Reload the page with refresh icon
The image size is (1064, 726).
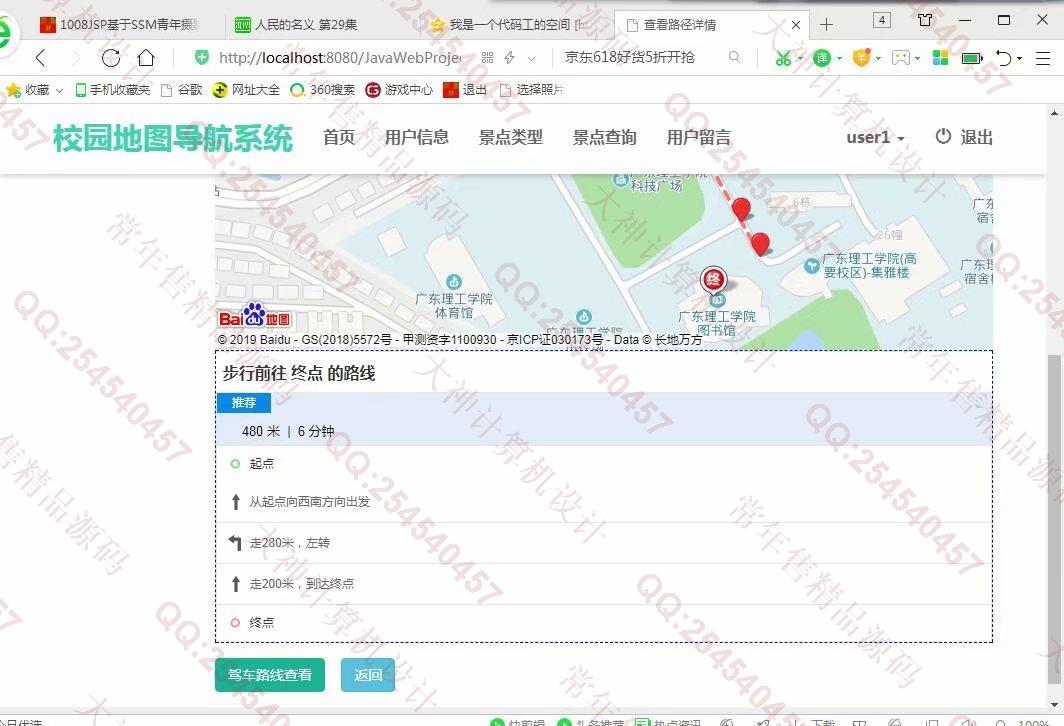111,58
